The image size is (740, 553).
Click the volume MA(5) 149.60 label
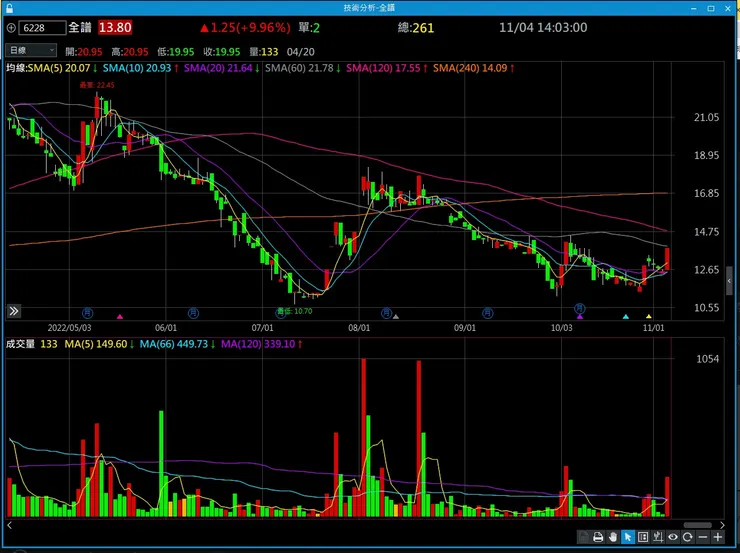[96, 344]
